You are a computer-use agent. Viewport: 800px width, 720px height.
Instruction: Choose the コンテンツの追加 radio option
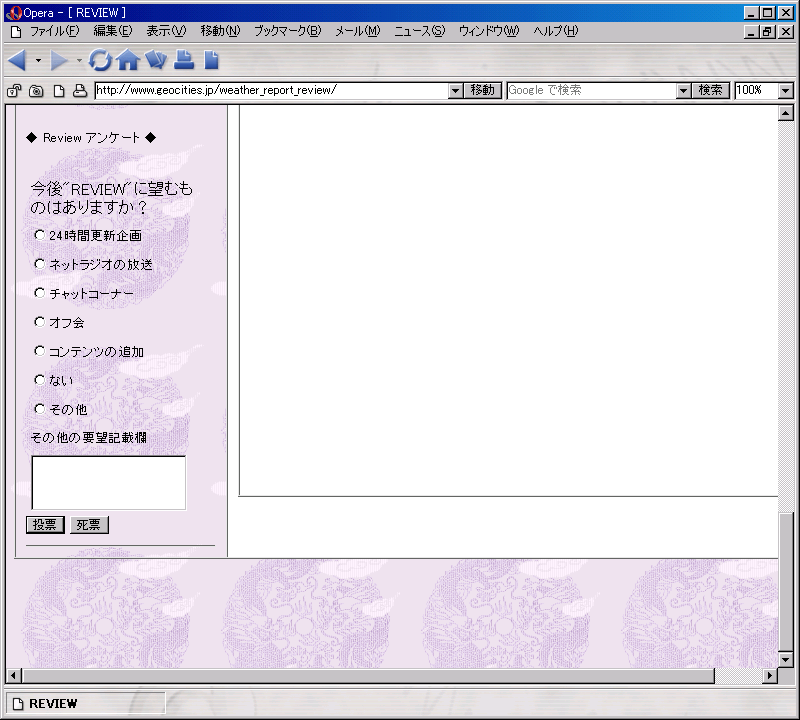tap(39, 351)
